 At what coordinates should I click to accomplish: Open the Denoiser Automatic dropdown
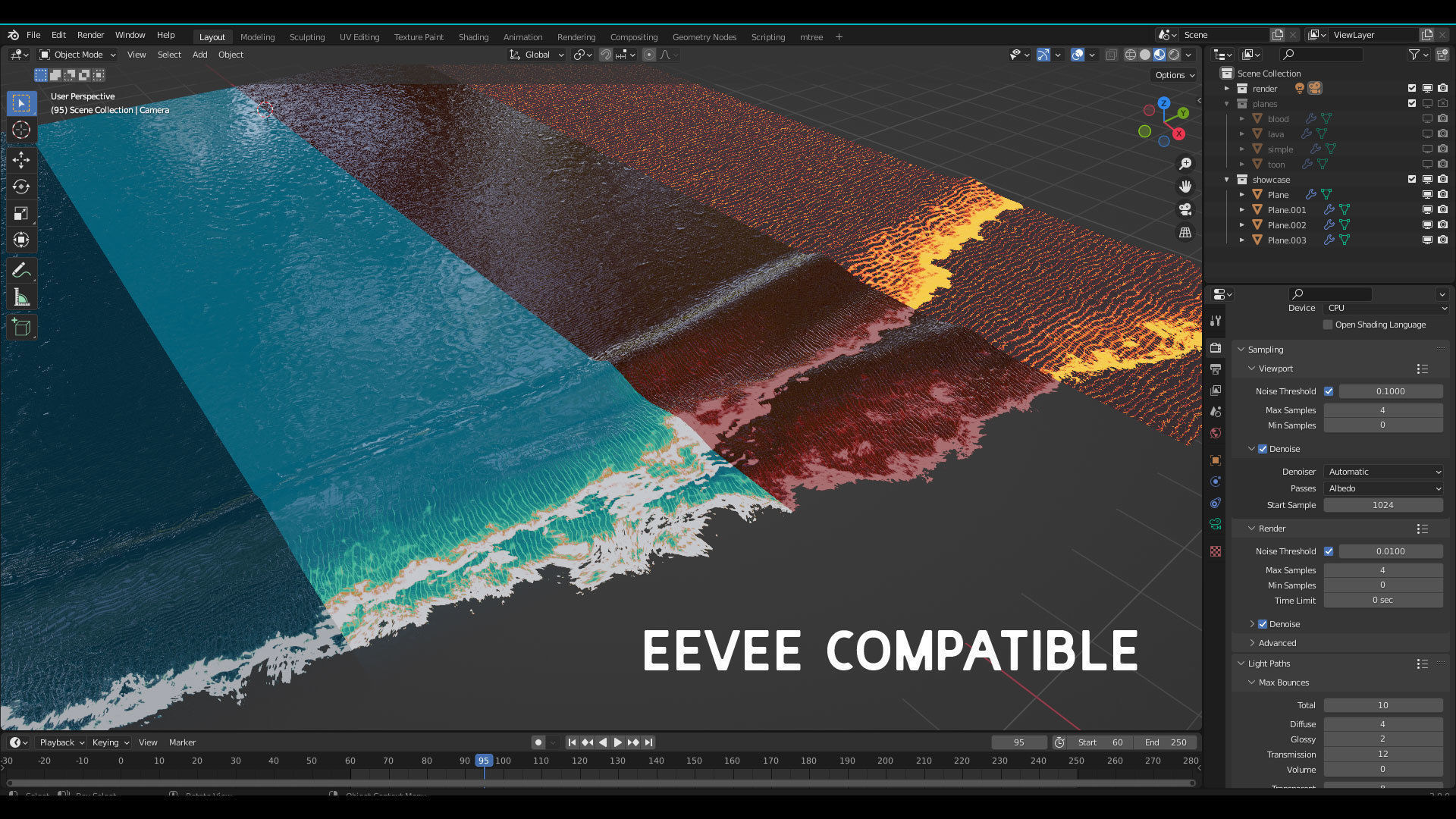coord(1384,472)
